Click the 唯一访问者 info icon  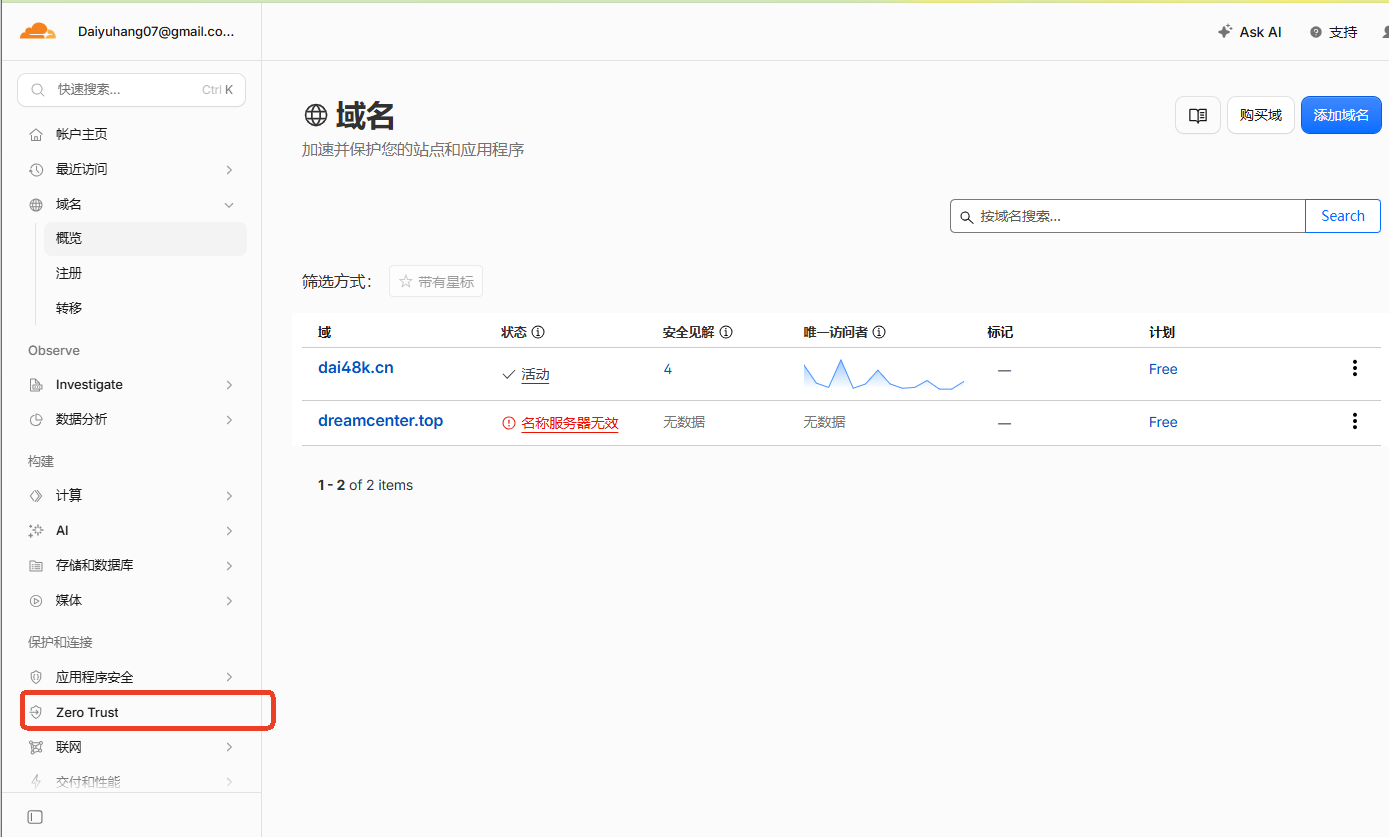[x=880, y=332]
